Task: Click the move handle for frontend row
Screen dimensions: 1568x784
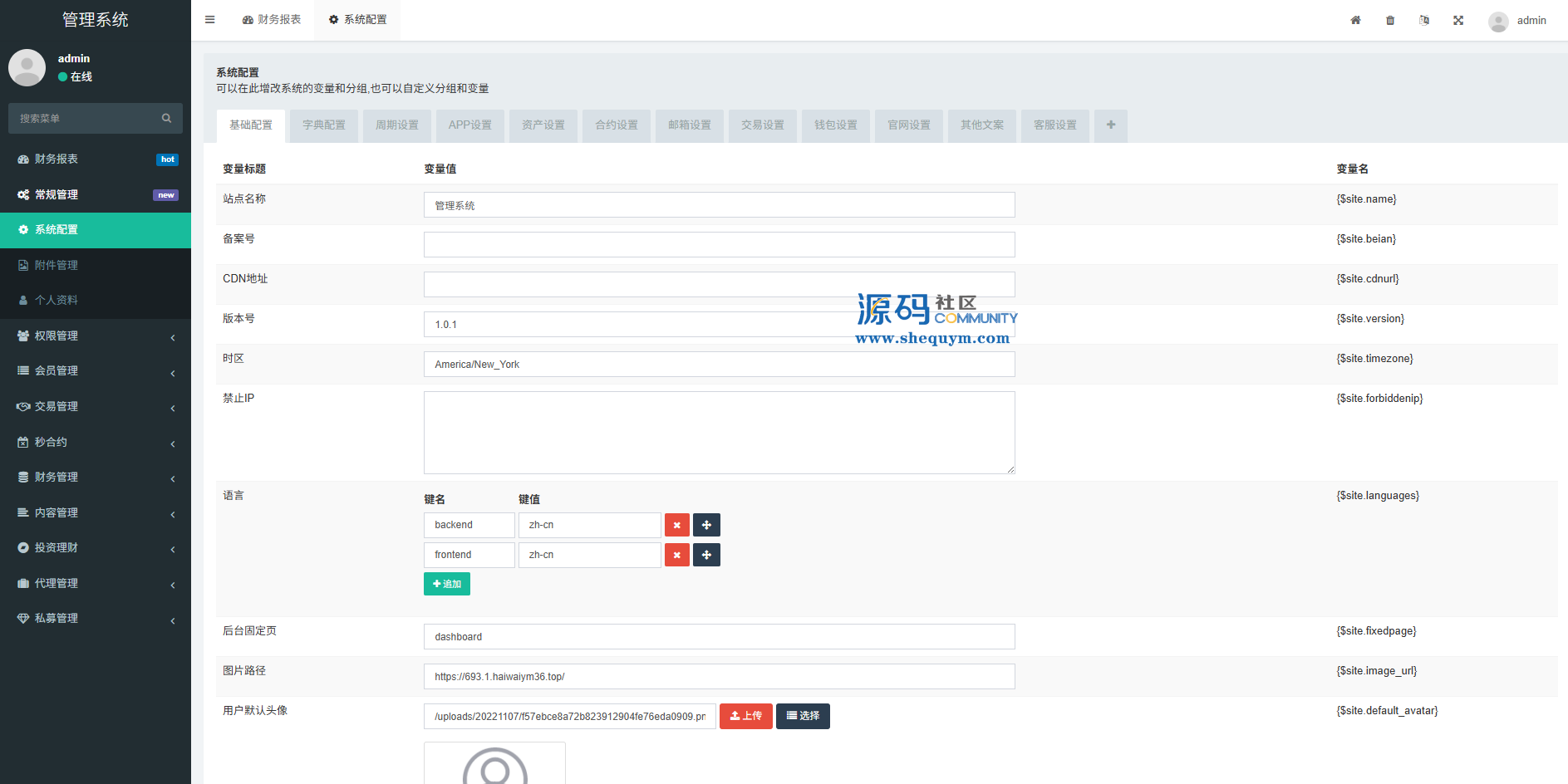Action: click(x=706, y=555)
